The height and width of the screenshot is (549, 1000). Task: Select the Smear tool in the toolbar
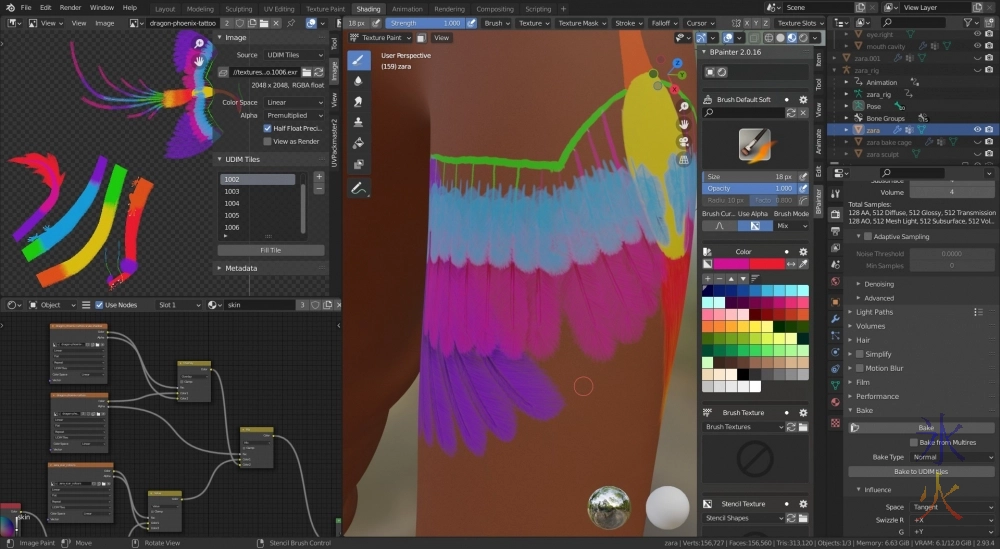coord(360,102)
